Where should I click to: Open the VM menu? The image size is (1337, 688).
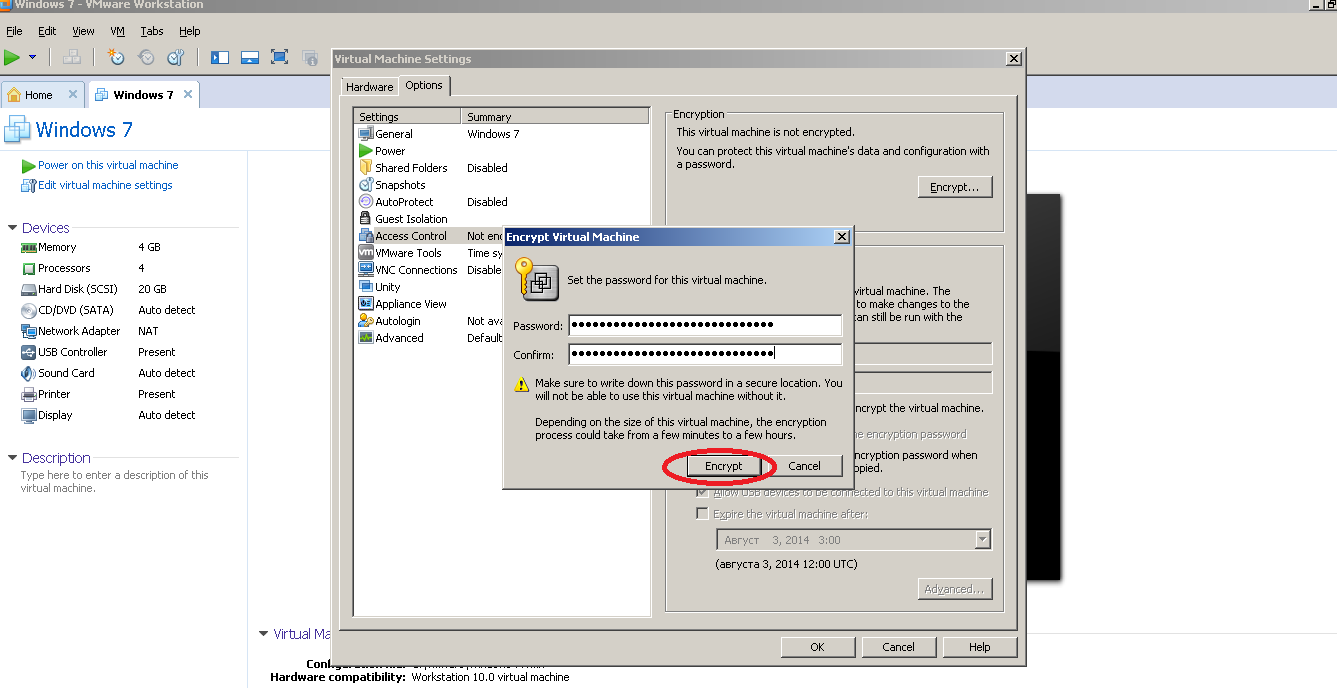tap(118, 31)
